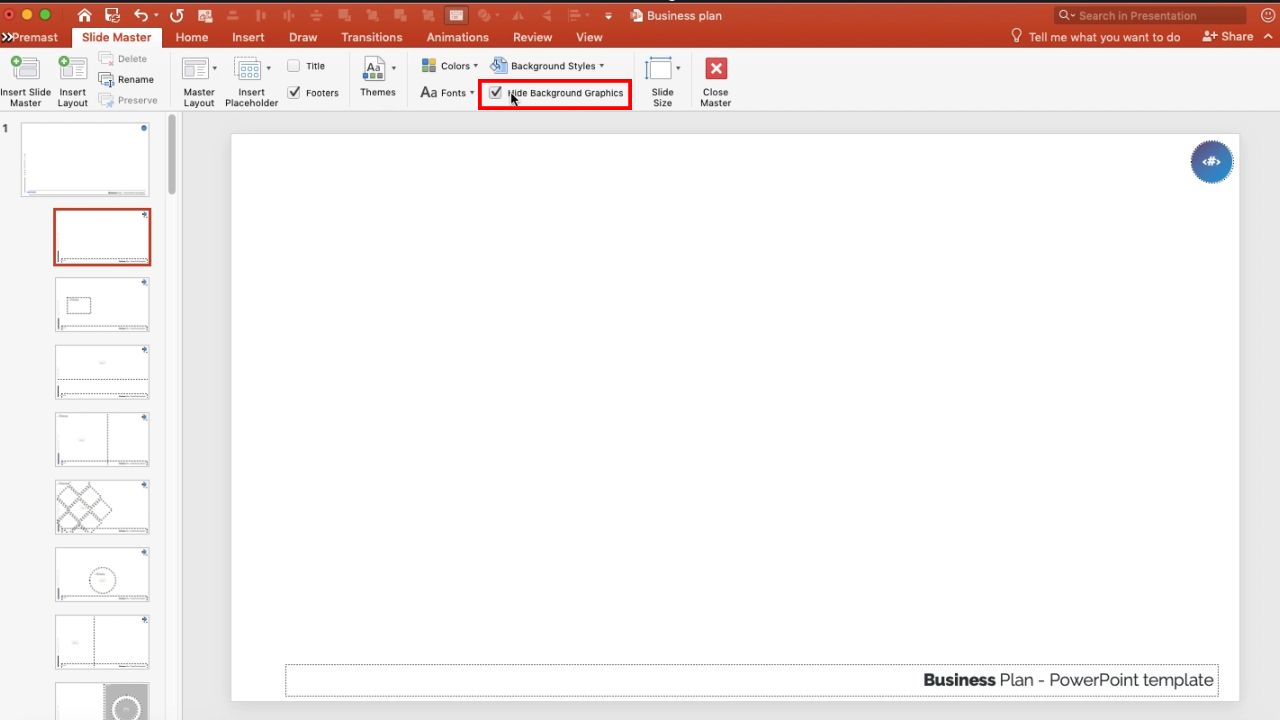Viewport: 1280px width, 720px height.
Task: Click the Themes icon
Action: (x=377, y=80)
